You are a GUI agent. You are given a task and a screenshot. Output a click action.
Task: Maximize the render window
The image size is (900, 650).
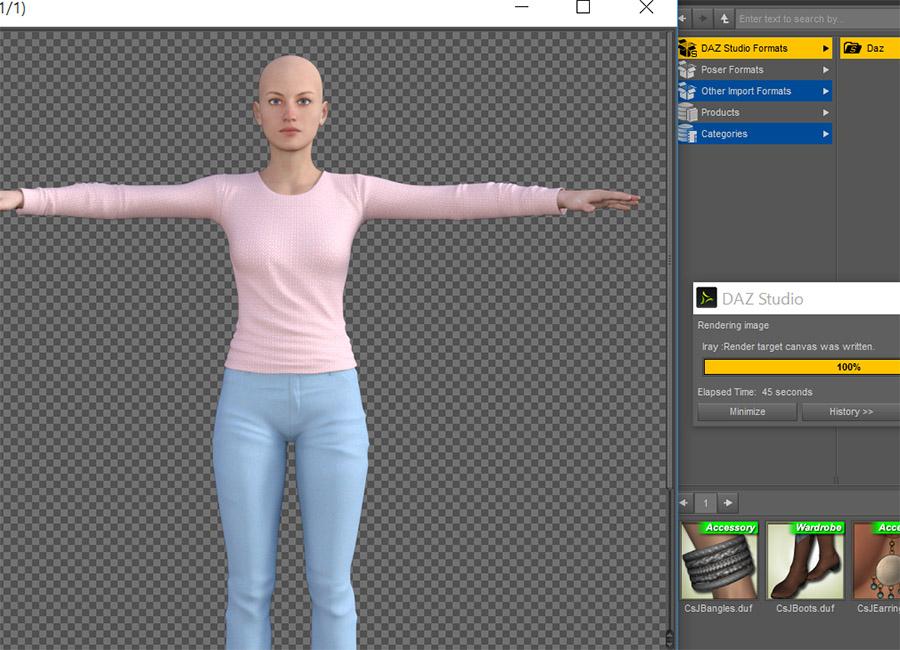tap(583, 7)
